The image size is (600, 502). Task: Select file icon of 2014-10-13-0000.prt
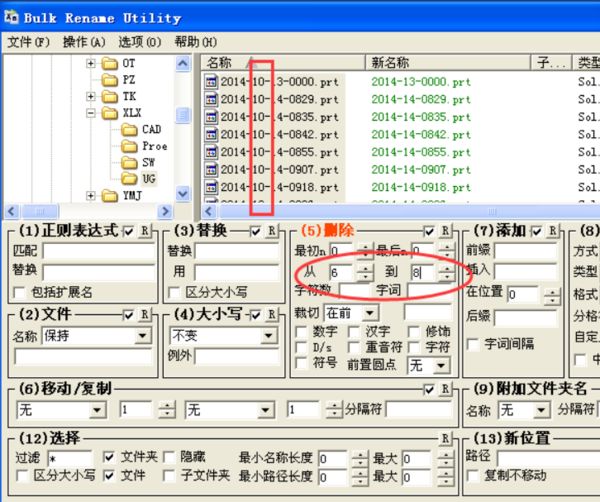coord(211,81)
